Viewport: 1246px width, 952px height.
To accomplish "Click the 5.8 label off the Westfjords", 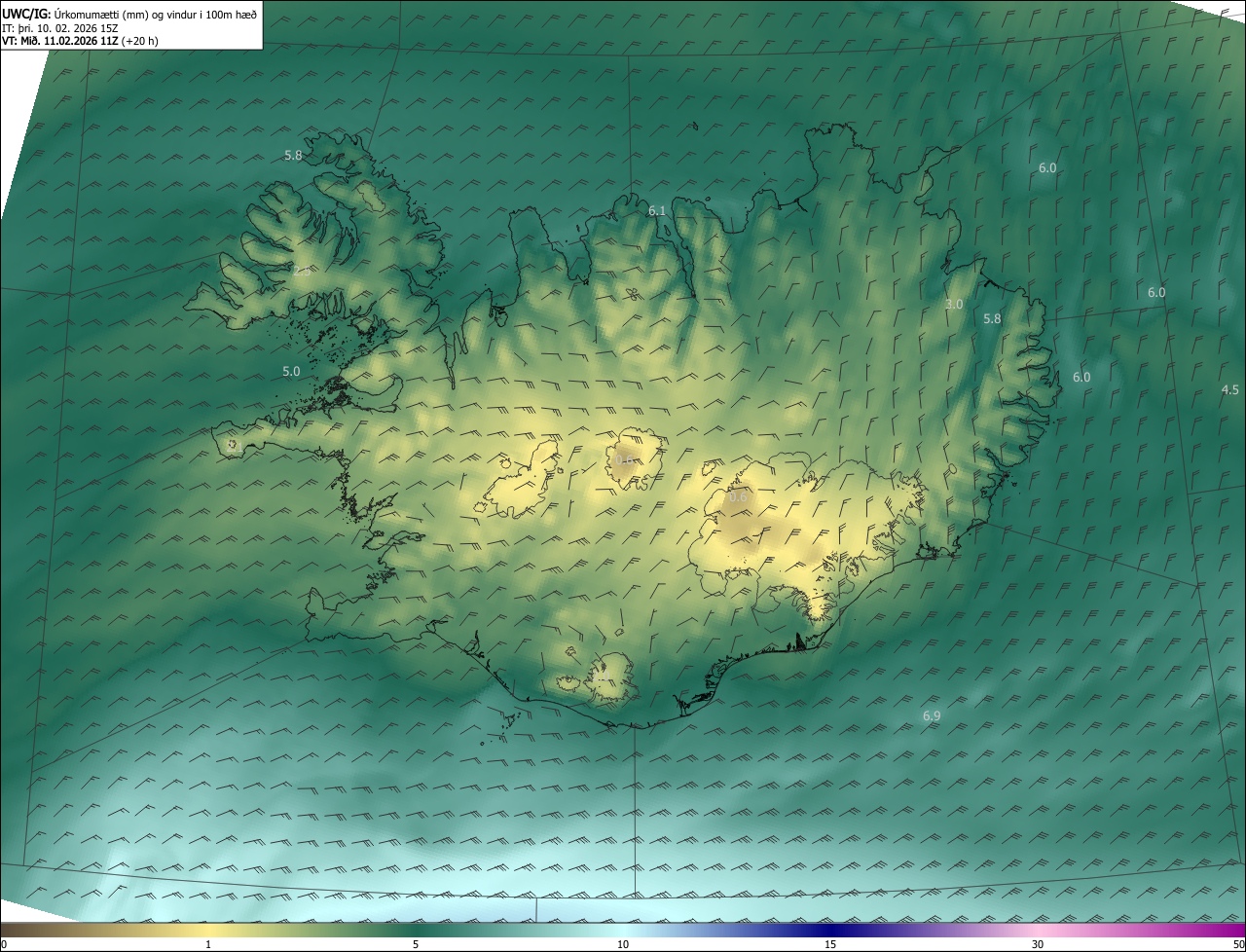I will click(293, 156).
